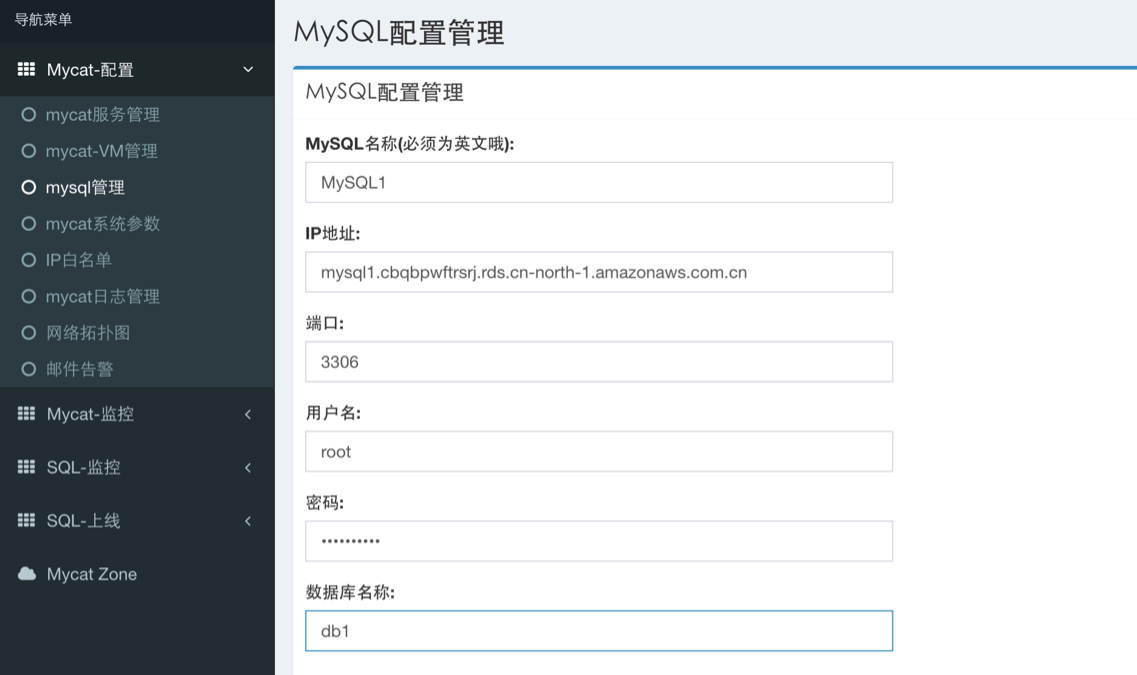Click circle icon next to mycat-VM管理
The width and height of the screenshot is (1137, 675).
pyautogui.click(x=28, y=151)
